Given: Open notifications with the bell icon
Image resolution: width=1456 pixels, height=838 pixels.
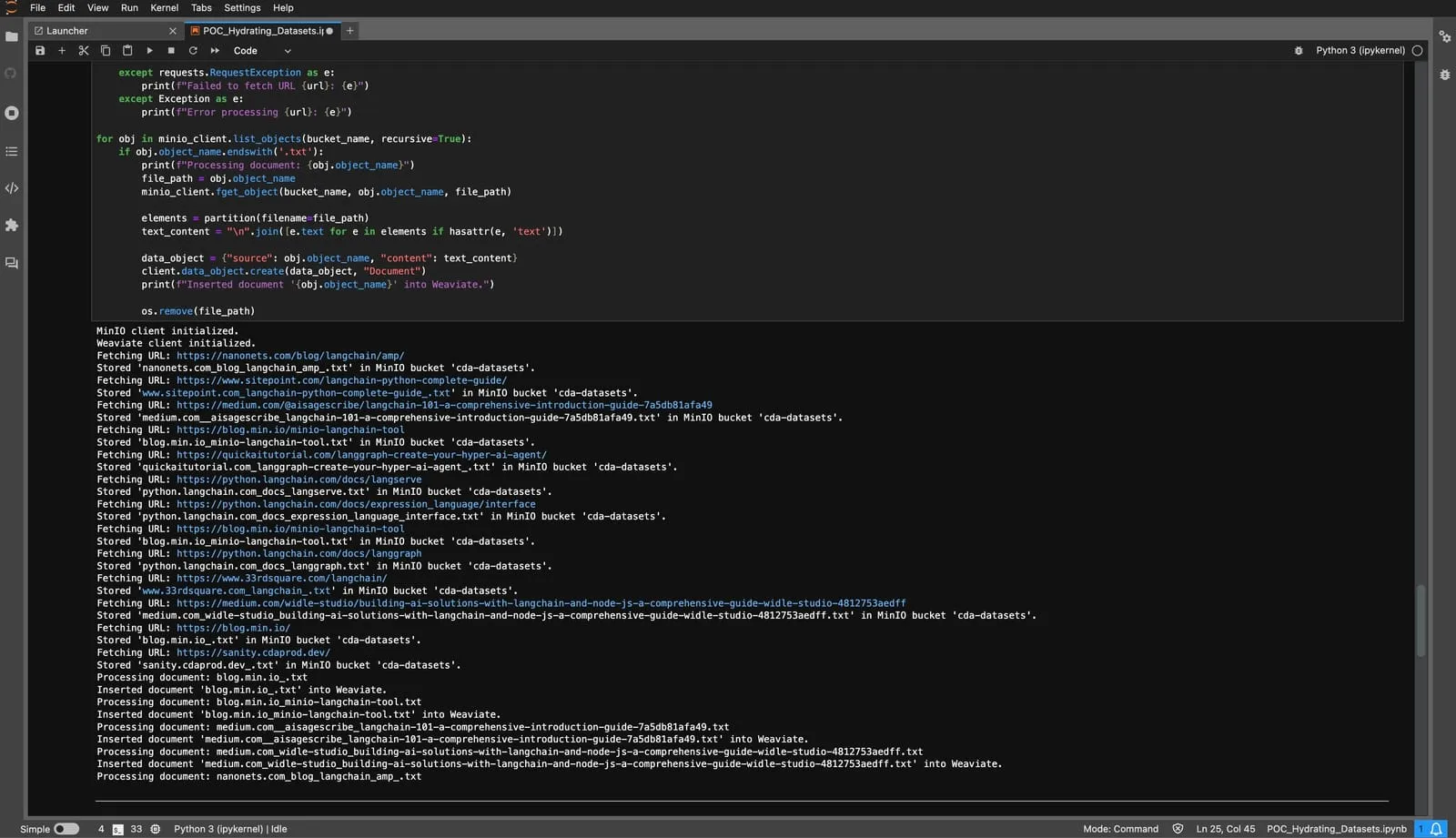Looking at the screenshot, I should 1434,829.
